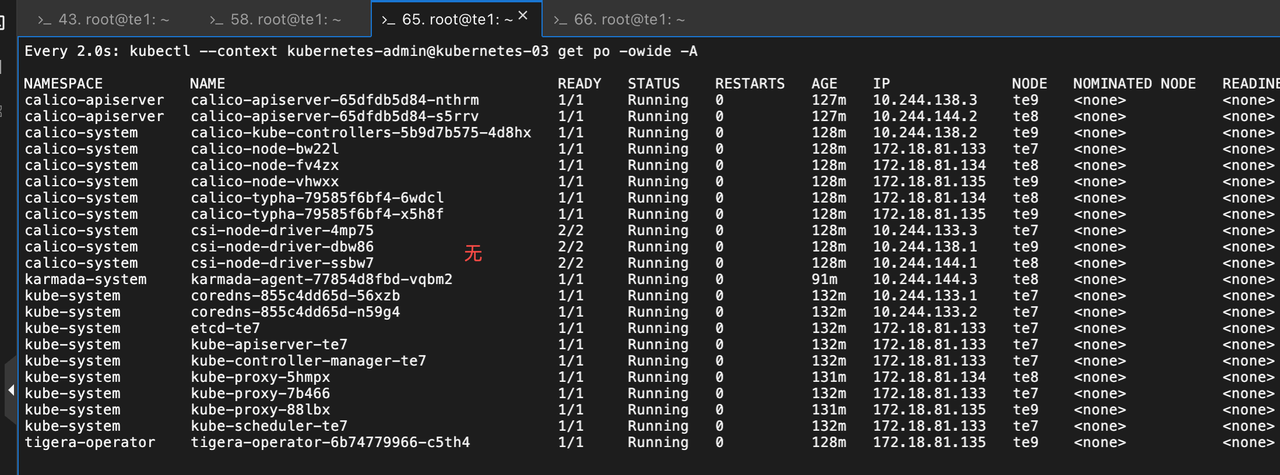Click IP address 10.244.144.2

coord(925,116)
